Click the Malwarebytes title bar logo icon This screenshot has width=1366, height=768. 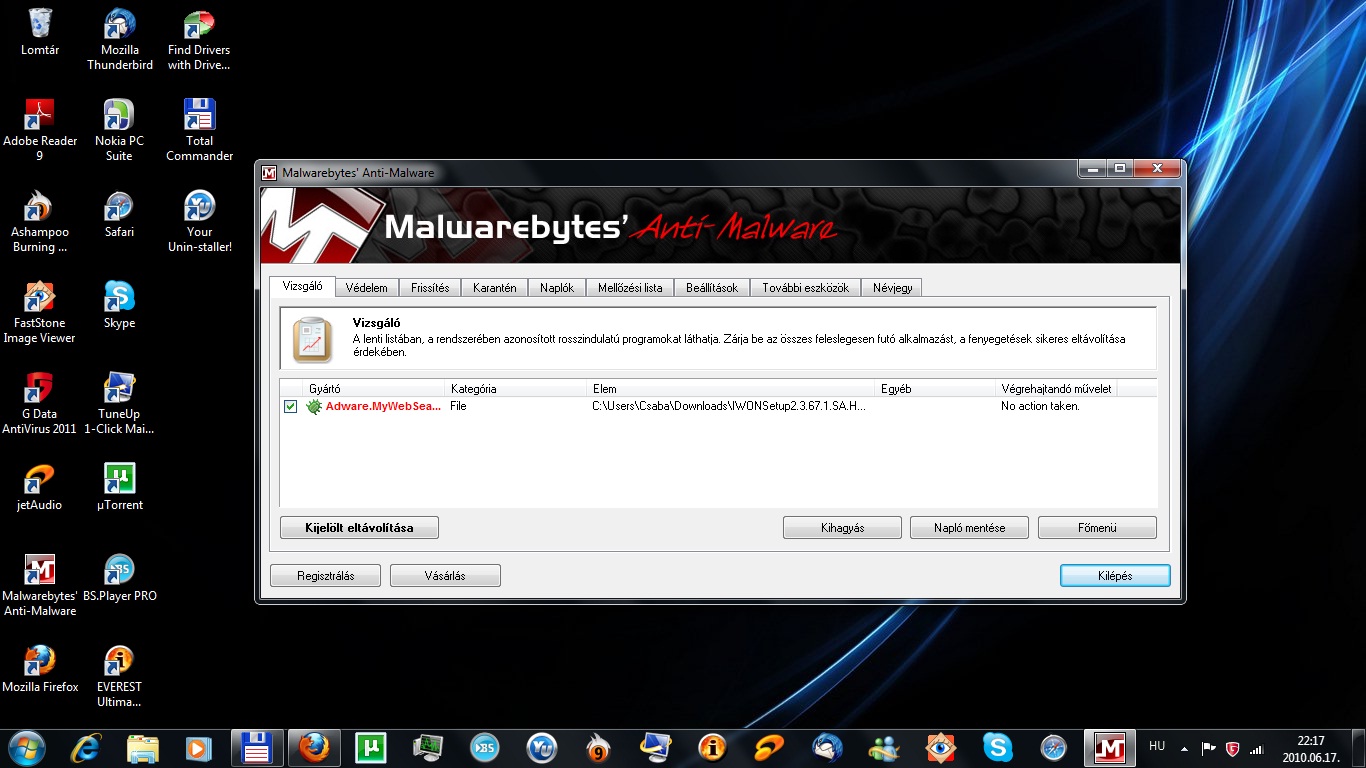coord(268,173)
